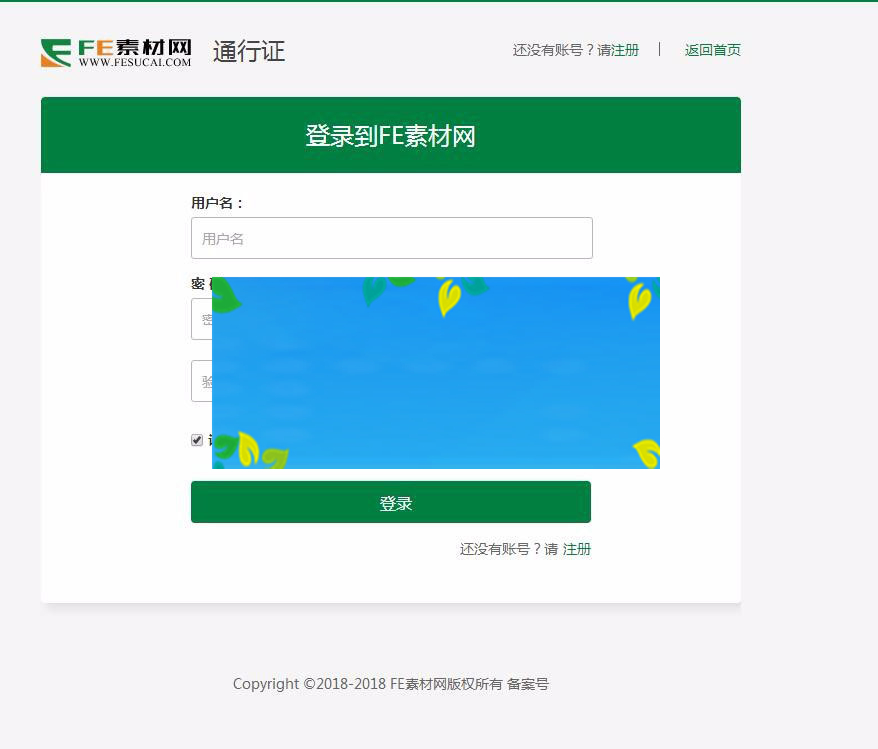Click the yellow leaf graphic on captcha image
This screenshot has width=878, height=749.
coord(448,299)
